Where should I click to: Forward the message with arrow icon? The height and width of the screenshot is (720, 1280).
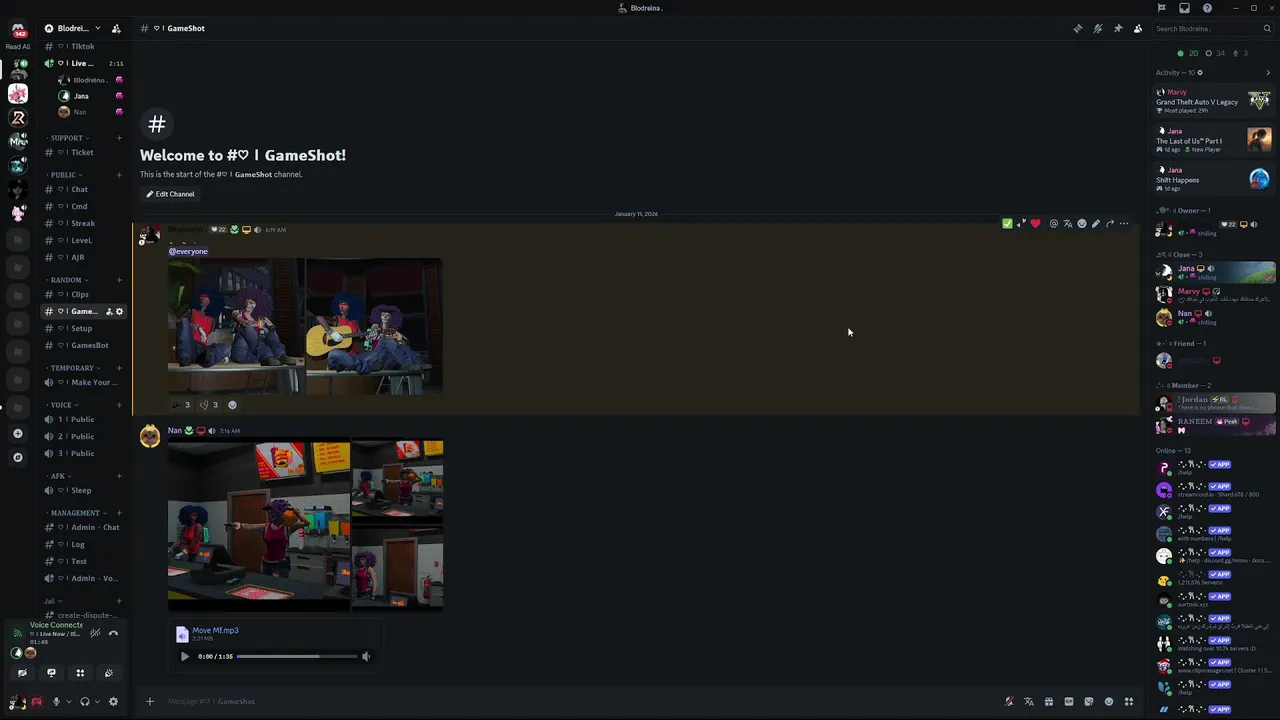coord(1110,224)
